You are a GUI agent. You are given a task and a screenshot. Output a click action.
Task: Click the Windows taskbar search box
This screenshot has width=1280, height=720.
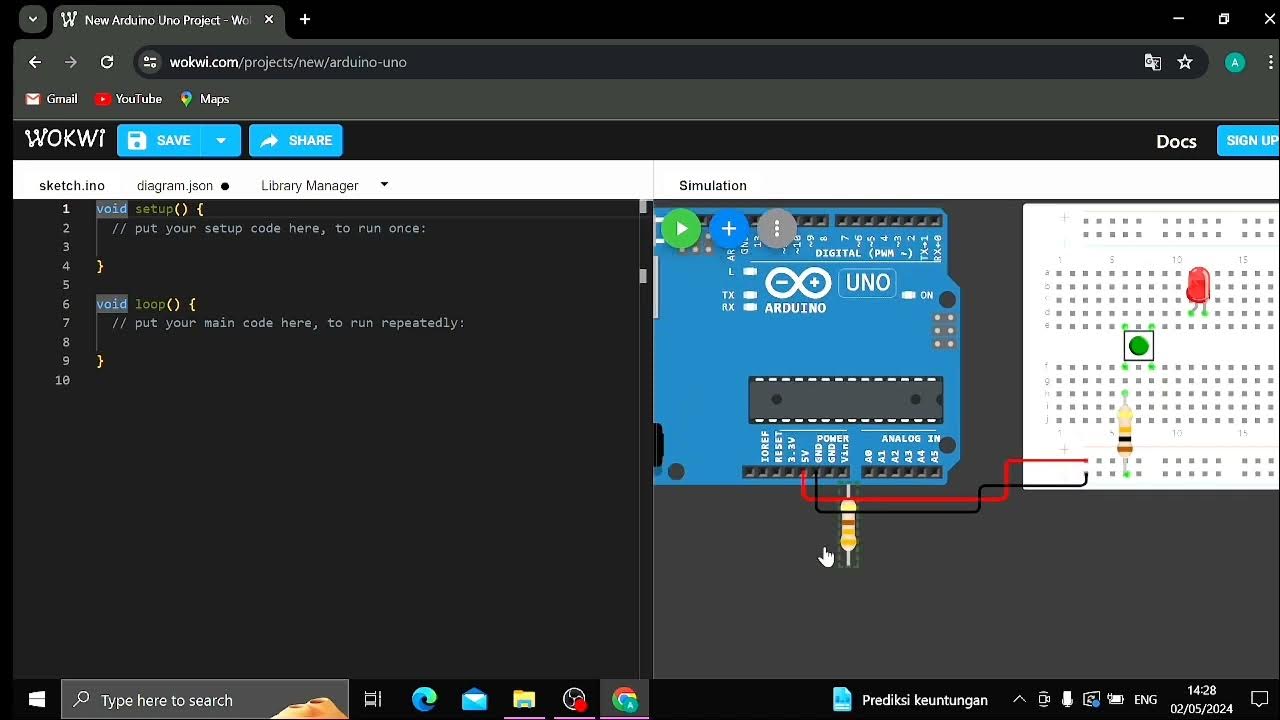(x=205, y=700)
